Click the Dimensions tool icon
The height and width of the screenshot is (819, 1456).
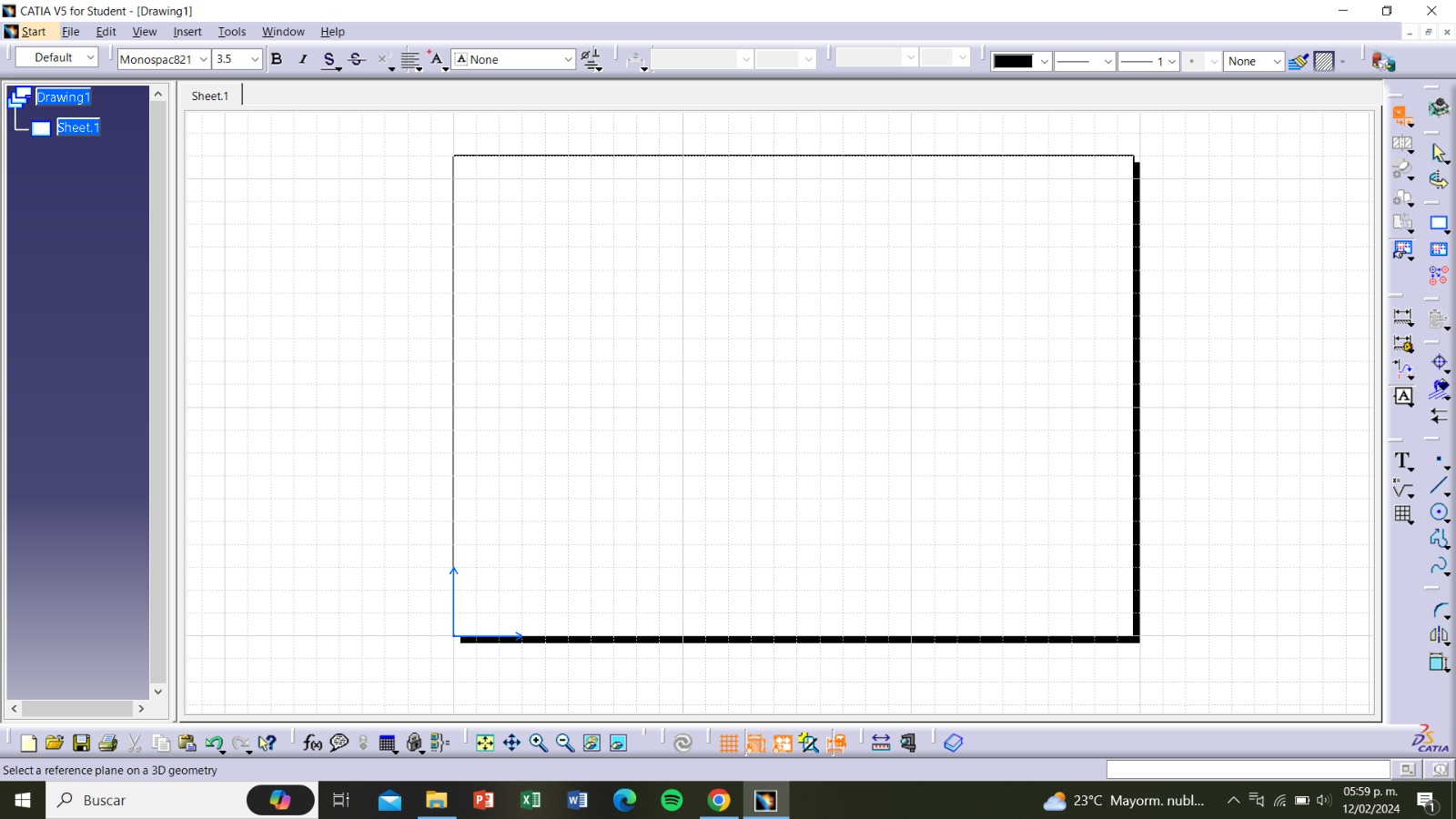click(x=1403, y=318)
